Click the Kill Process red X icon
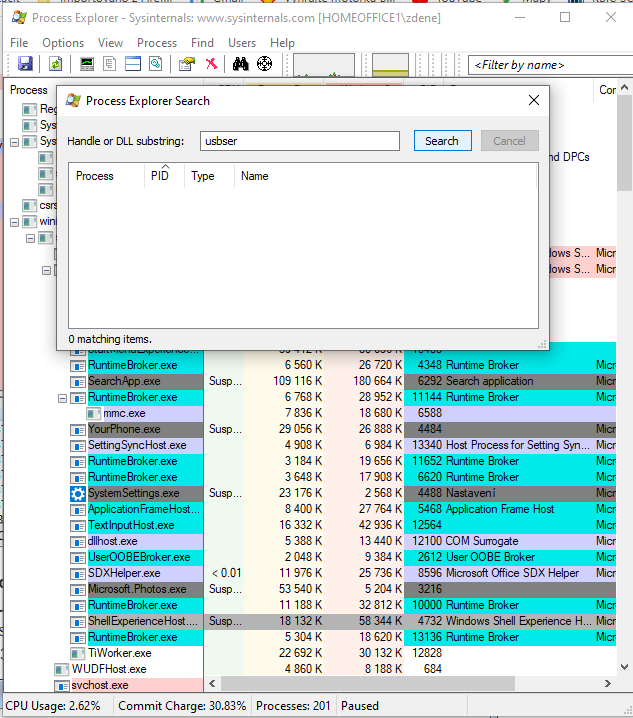This screenshot has width=633, height=718. [x=211, y=64]
